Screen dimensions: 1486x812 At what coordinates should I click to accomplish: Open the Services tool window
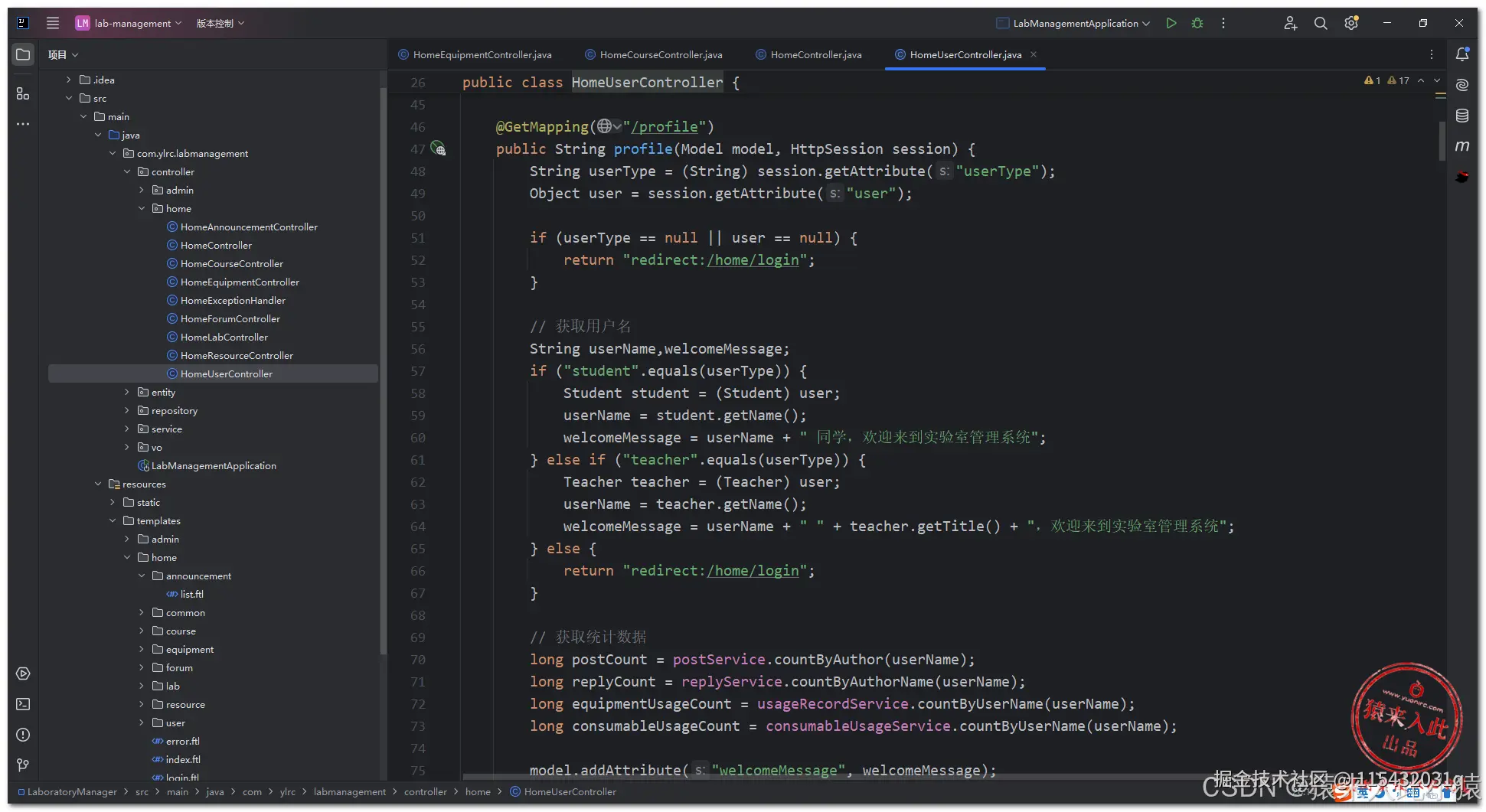point(23,673)
